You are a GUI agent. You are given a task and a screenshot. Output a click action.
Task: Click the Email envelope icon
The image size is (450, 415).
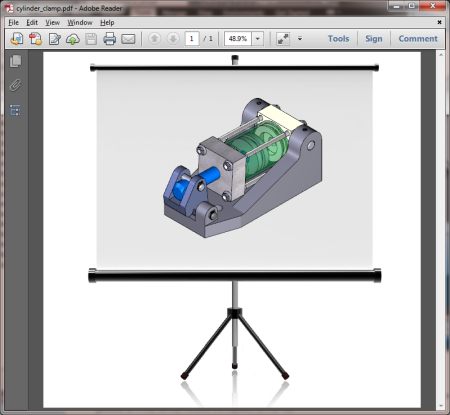128,39
